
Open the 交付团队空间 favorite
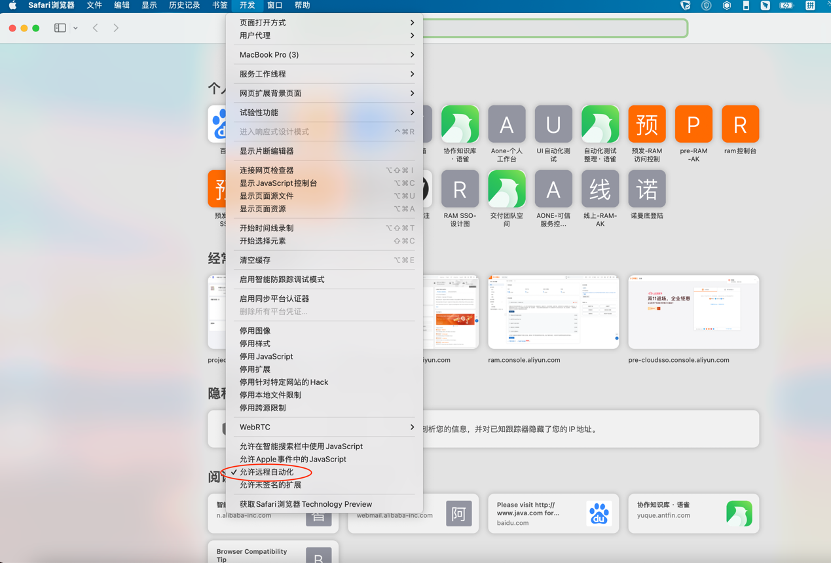point(507,189)
